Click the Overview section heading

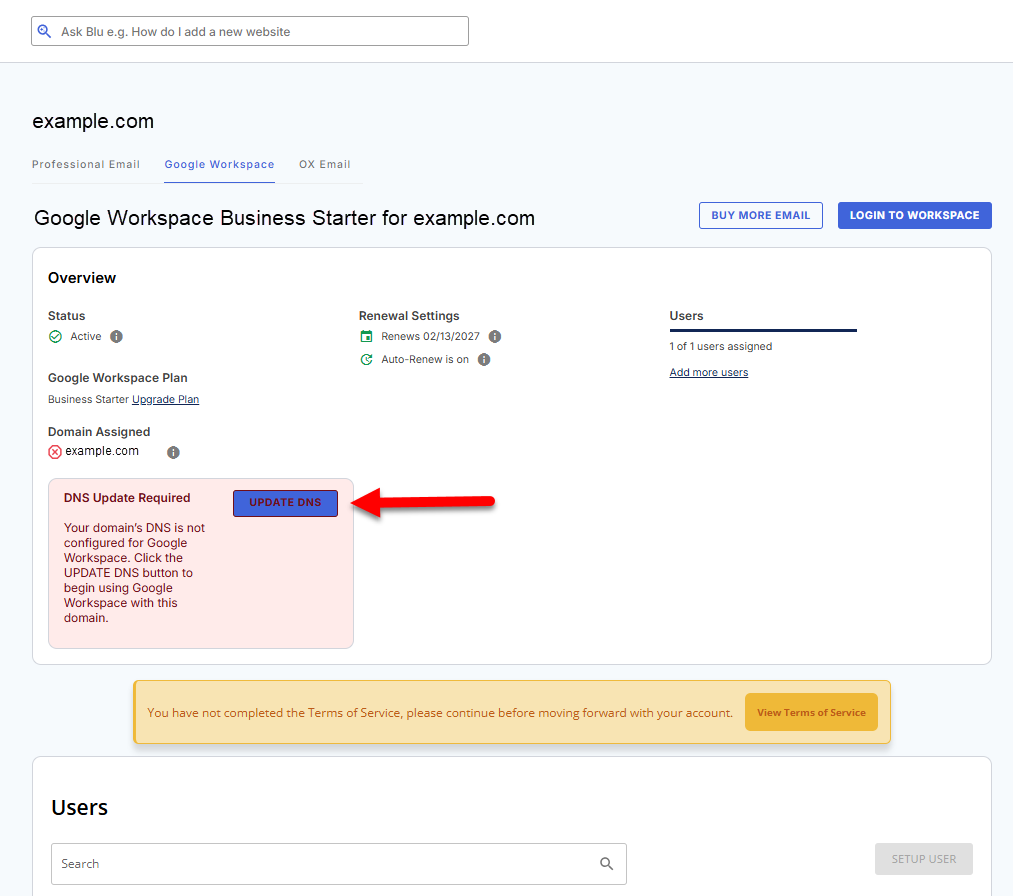[x=82, y=278]
